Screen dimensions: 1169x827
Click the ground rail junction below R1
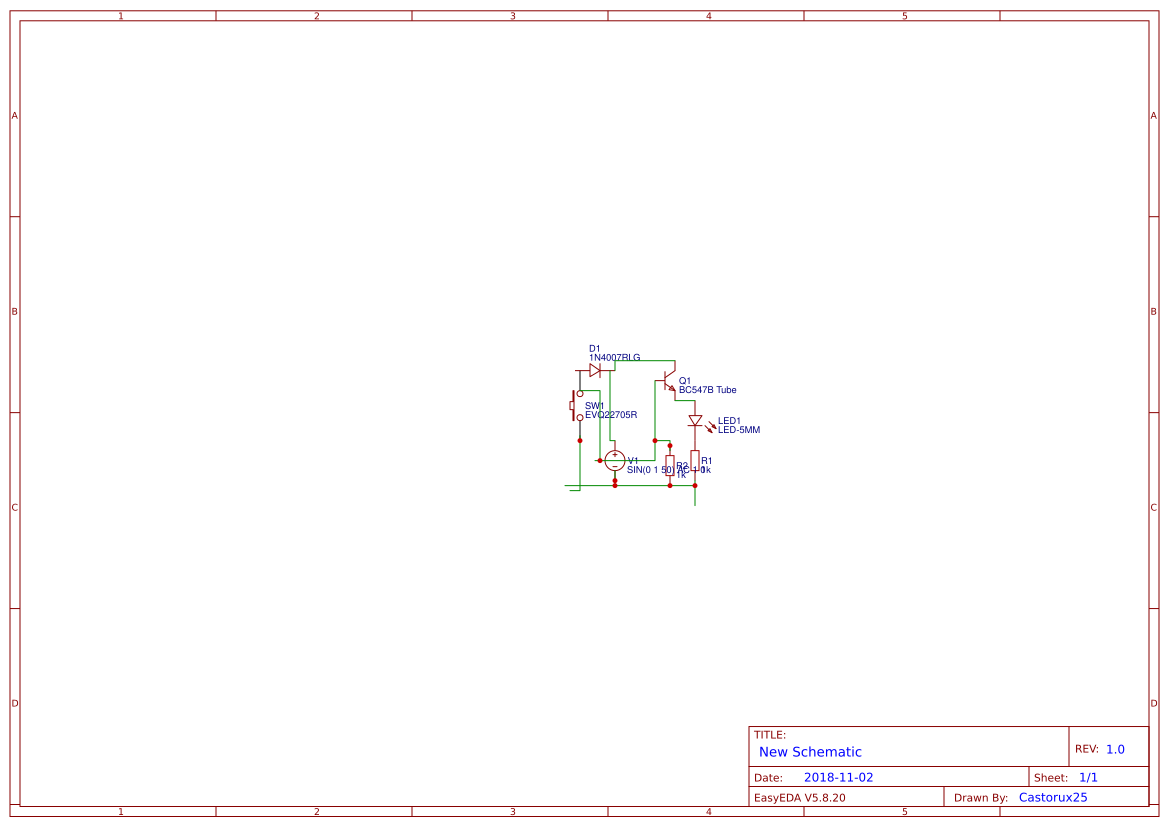pos(695,485)
